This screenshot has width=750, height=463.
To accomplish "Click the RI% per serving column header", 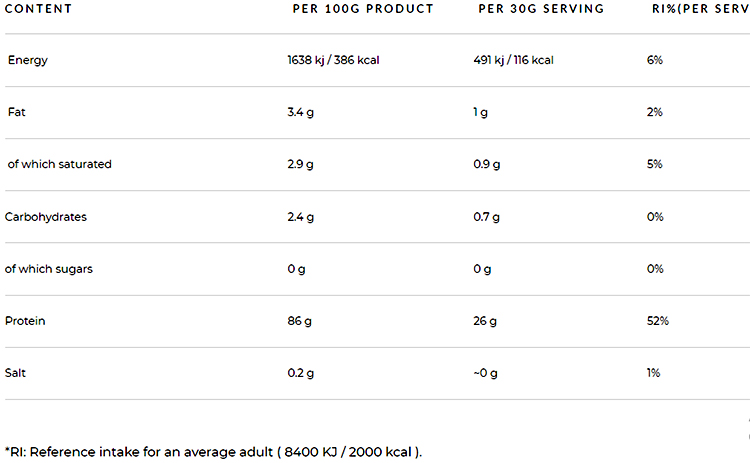I will click(x=698, y=9).
